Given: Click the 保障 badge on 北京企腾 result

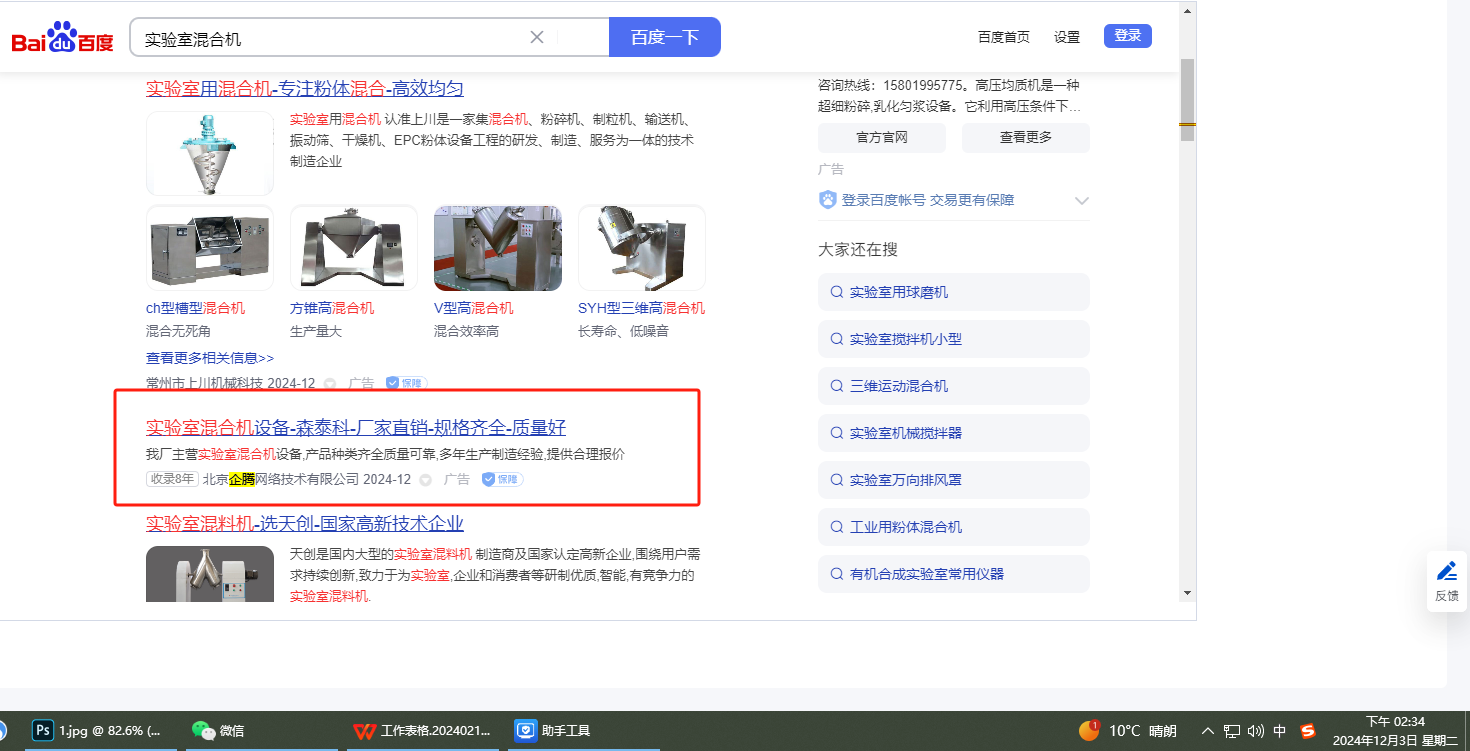Looking at the screenshot, I should click(x=502, y=479).
